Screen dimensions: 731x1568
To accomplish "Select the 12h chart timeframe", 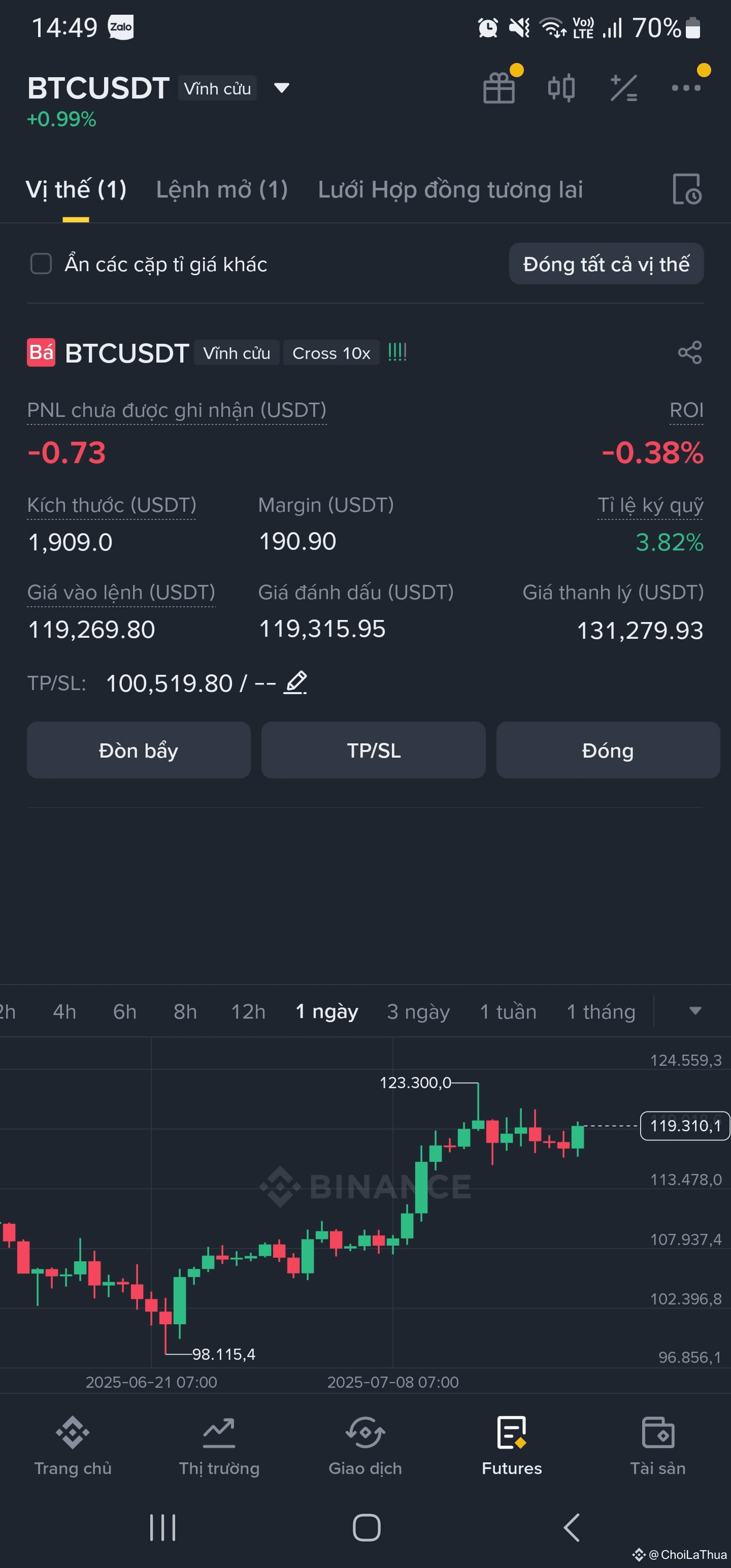I will (x=248, y=1011).
